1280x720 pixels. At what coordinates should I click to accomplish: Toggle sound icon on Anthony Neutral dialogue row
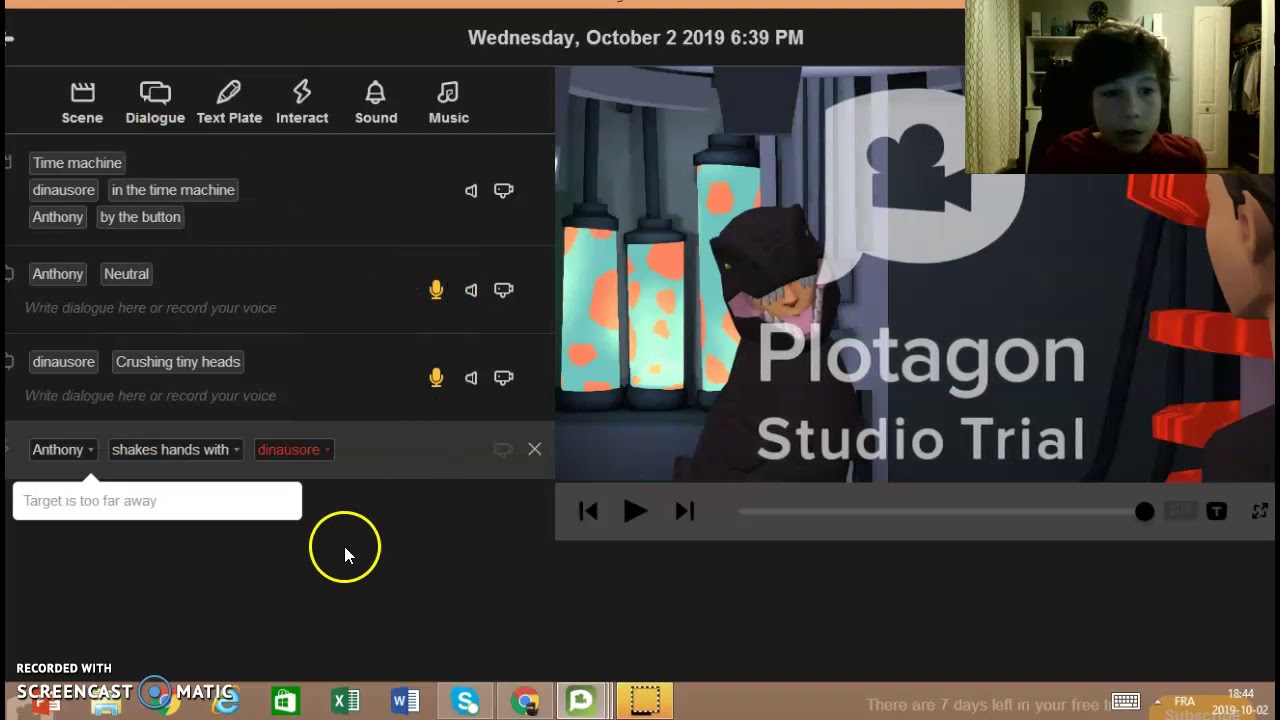pyautogui.click(x=471, y=290)
